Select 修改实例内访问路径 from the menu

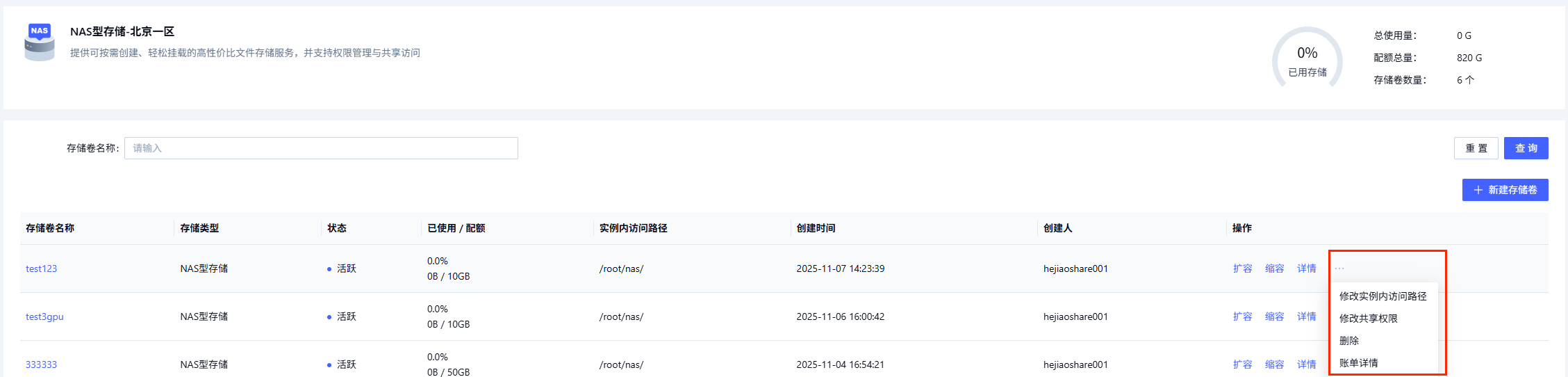(x=1383, y=296)
